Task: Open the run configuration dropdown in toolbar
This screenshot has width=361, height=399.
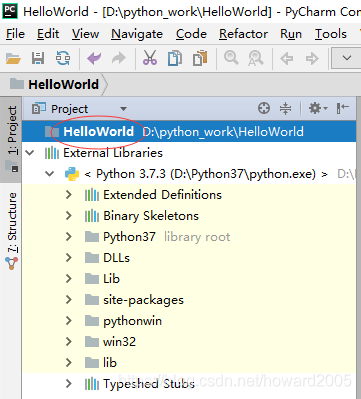Action: click(x=346, y=58)
